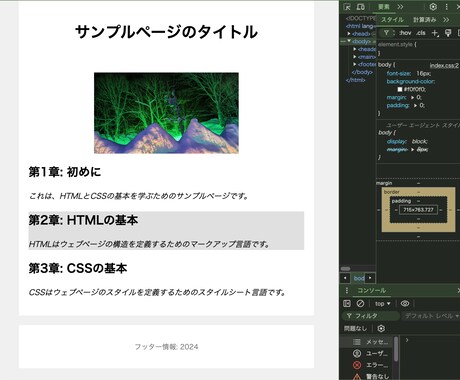The image size is (460, 380).
Task: Activate the inspect element picker icon
Action: pyautogui.click(x=347, y=7)
